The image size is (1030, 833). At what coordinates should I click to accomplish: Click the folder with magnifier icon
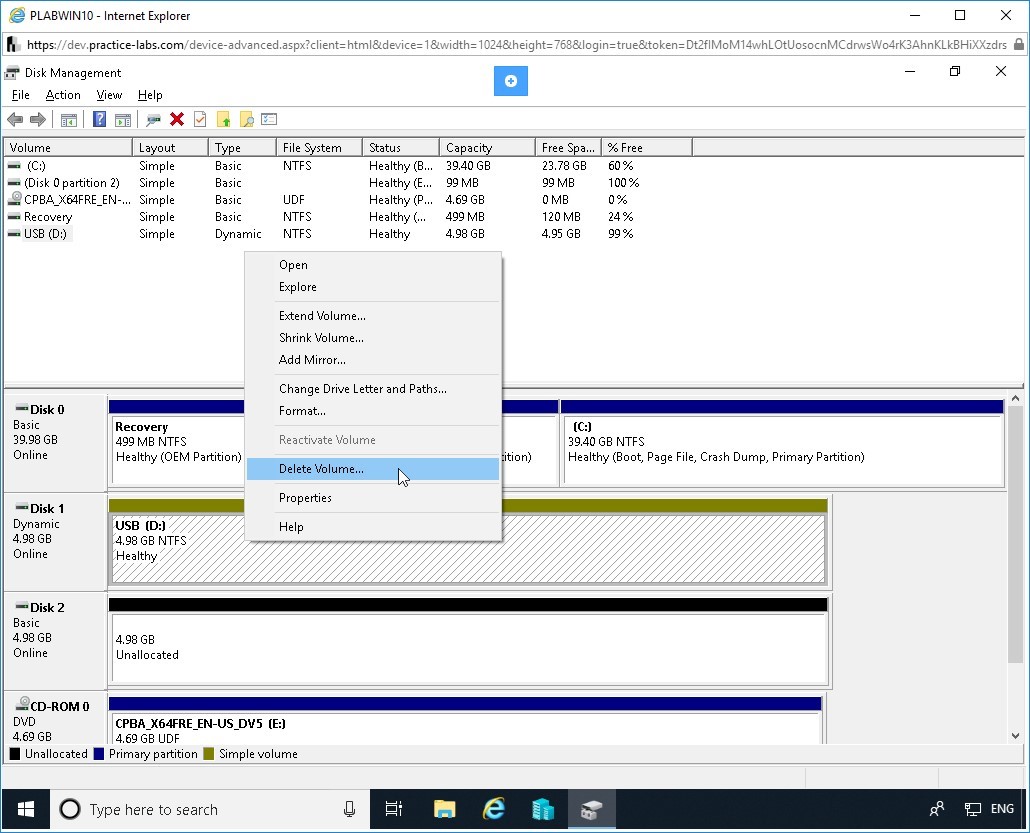[x=246, y=120]
